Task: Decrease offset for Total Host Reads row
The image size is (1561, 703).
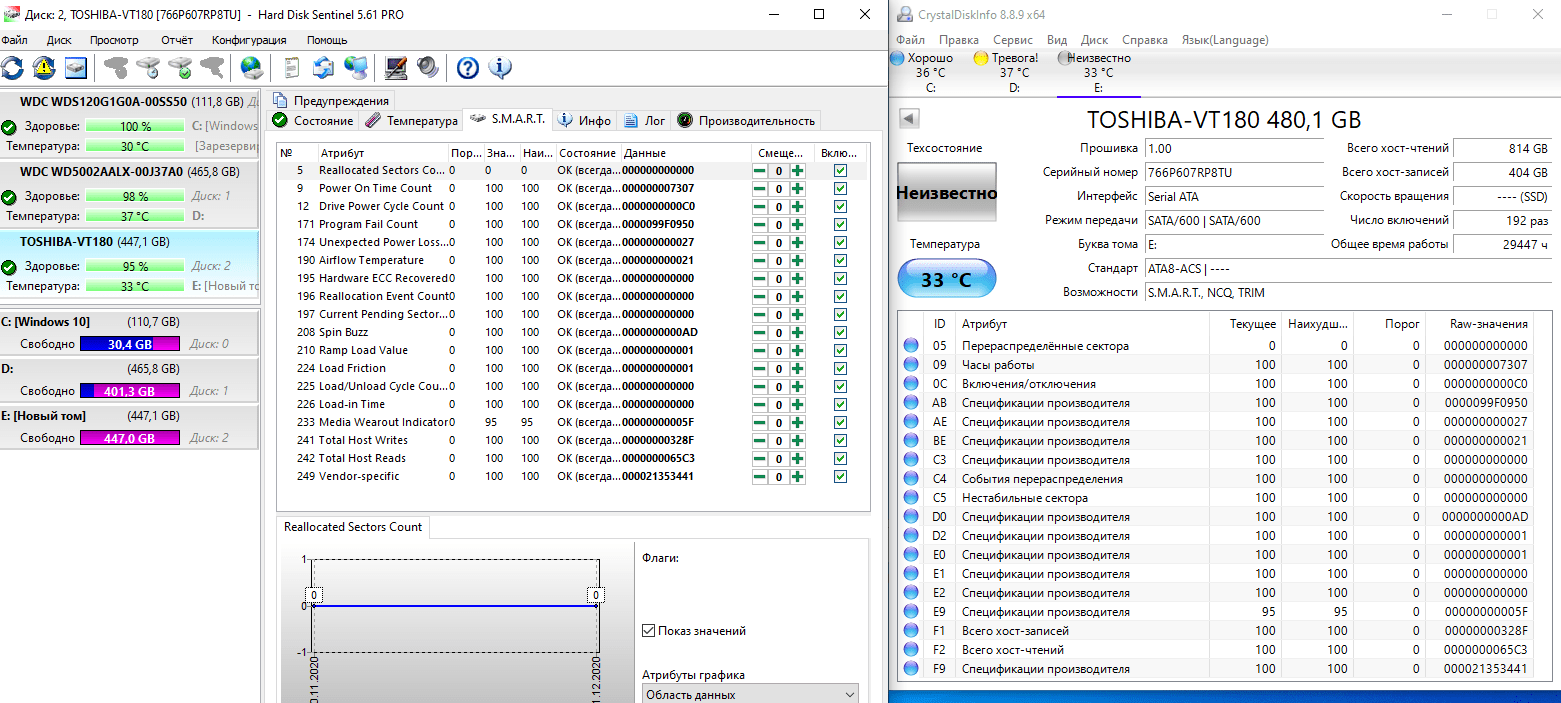Action: click(x=760, y=458)
